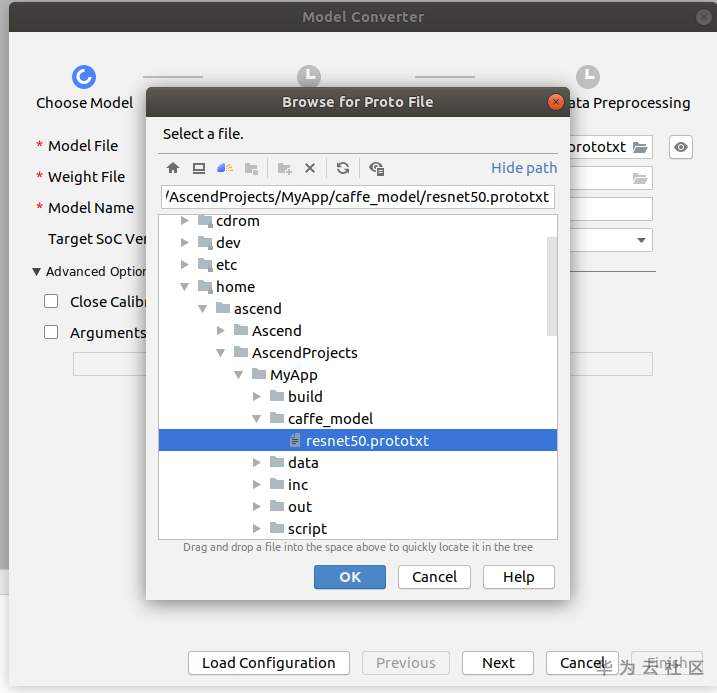Image resolution: width=717 pixels, height=693 pixels.
Task: Select the AscendProjects folder row
Action: coord(358,352)
